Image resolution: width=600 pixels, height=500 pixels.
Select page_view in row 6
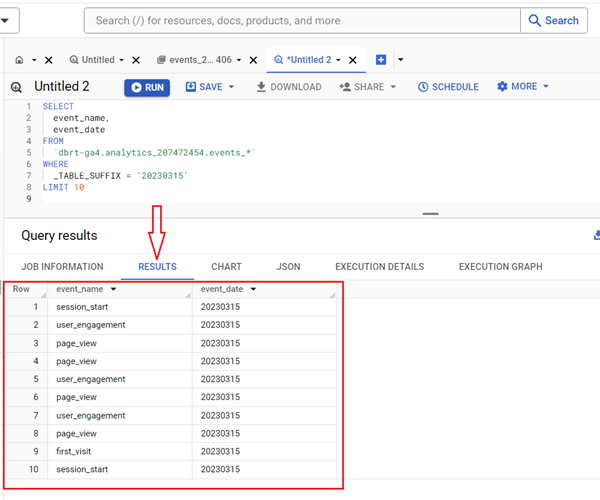77,397
